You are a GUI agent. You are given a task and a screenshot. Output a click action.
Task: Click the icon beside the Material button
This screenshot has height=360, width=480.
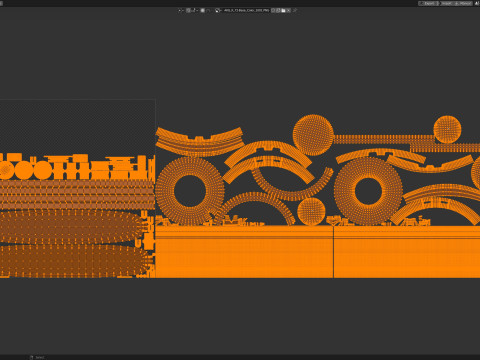tap(477, 3)
